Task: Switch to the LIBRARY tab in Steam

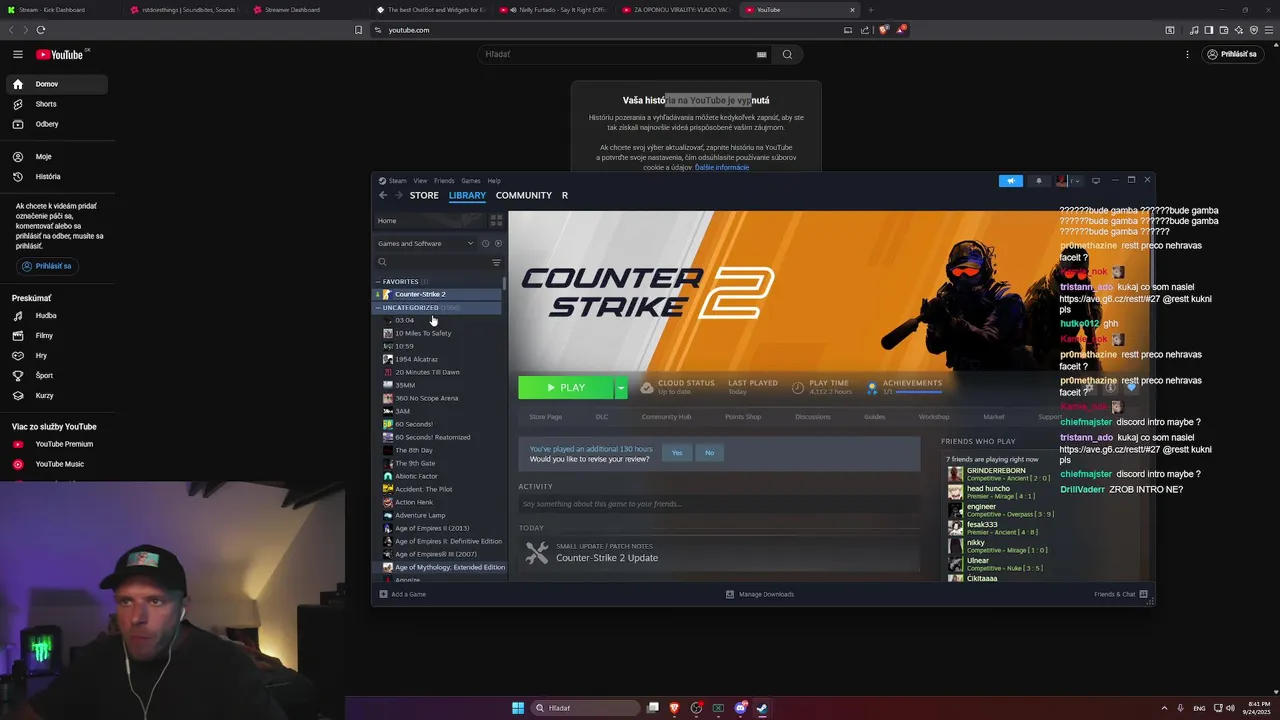Action: (467, 195)
